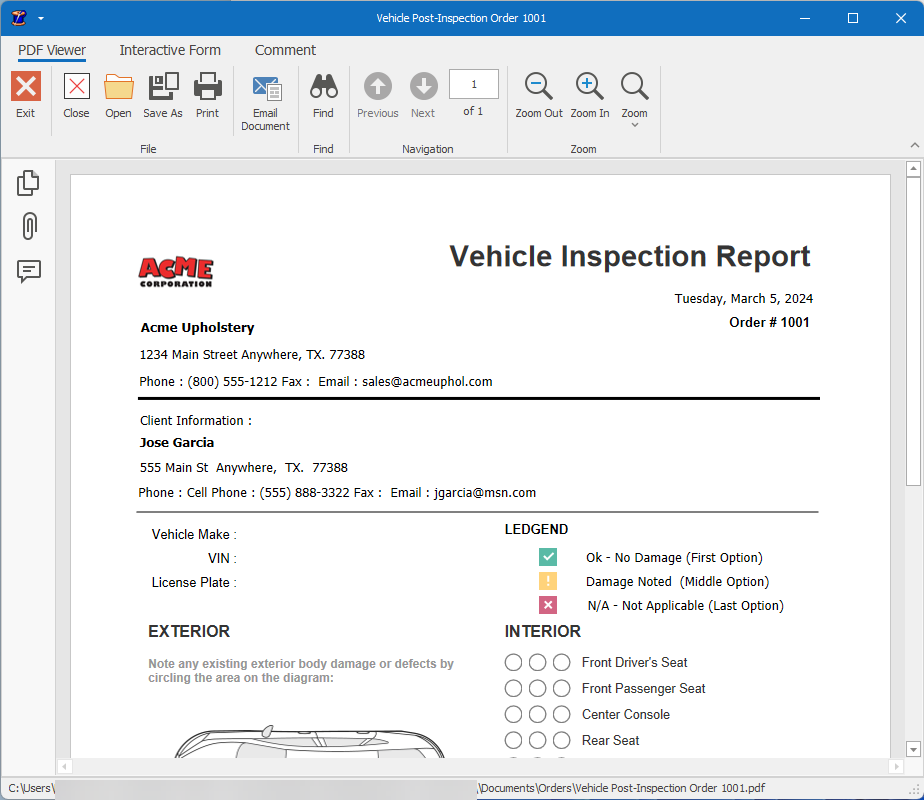Show the Comments sidebar panel
Image resolution: width=924 pixels, height=800 pixels.
click(28, 271)
